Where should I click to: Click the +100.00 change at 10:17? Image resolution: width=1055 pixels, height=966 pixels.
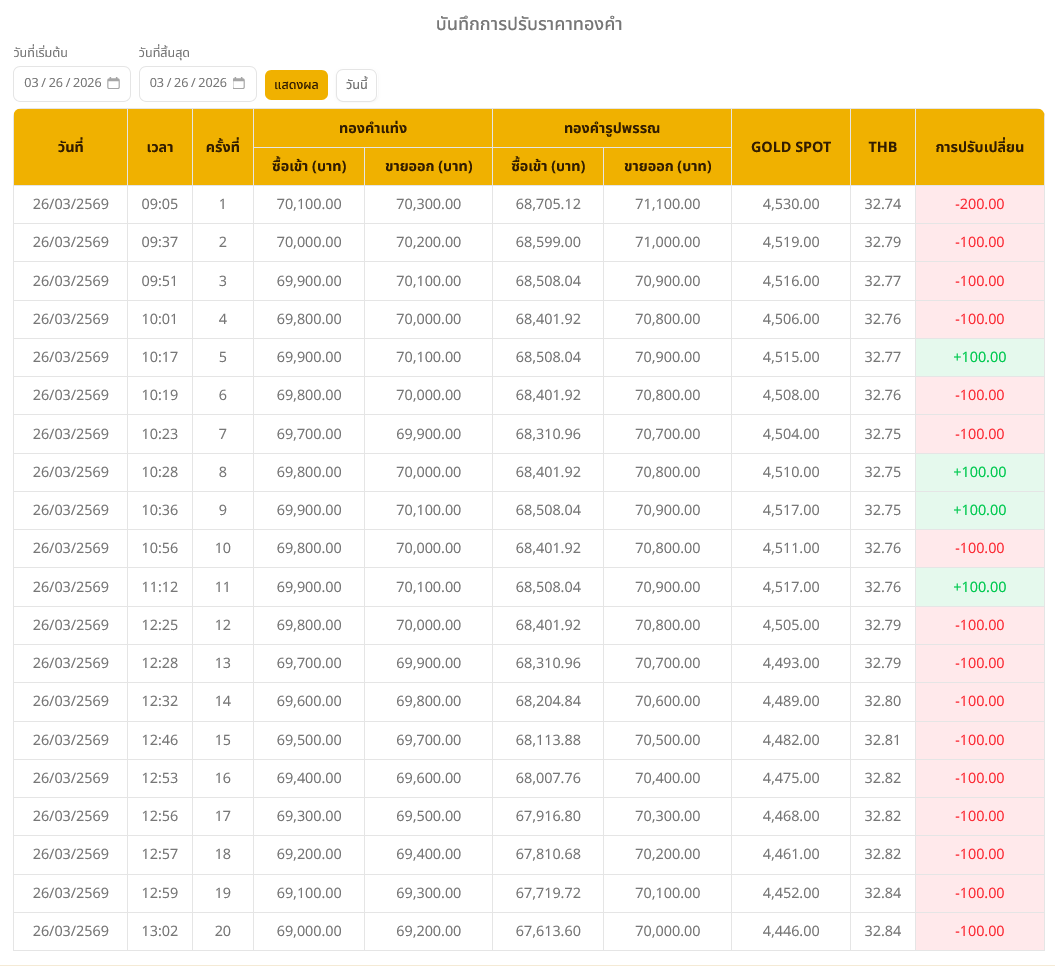[x=979, y=357]
